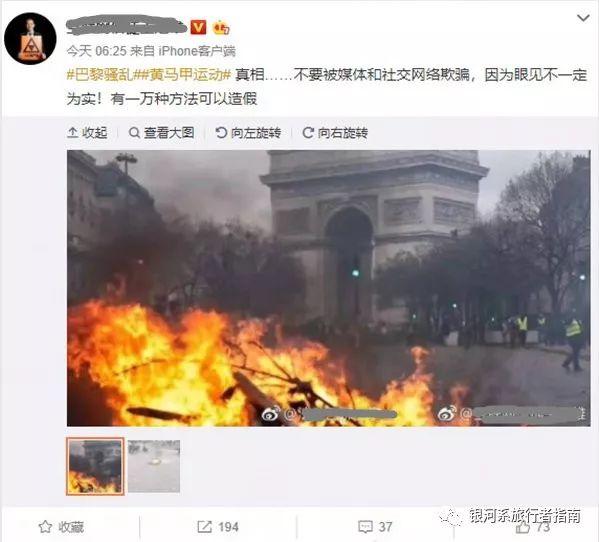The width and height of the screenshot is (599, 542).
Task: Like the post with thumbs-up 73
Action: pos(533,527)
